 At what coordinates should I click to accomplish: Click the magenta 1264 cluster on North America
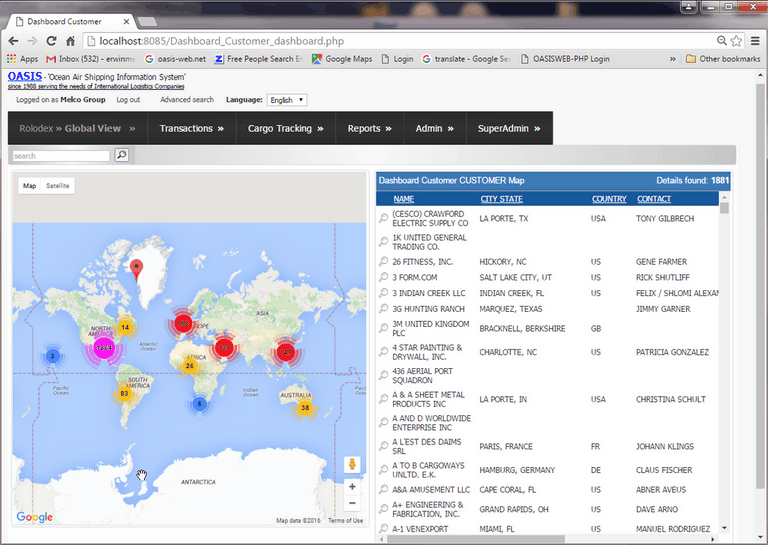[x=104, y=348]
